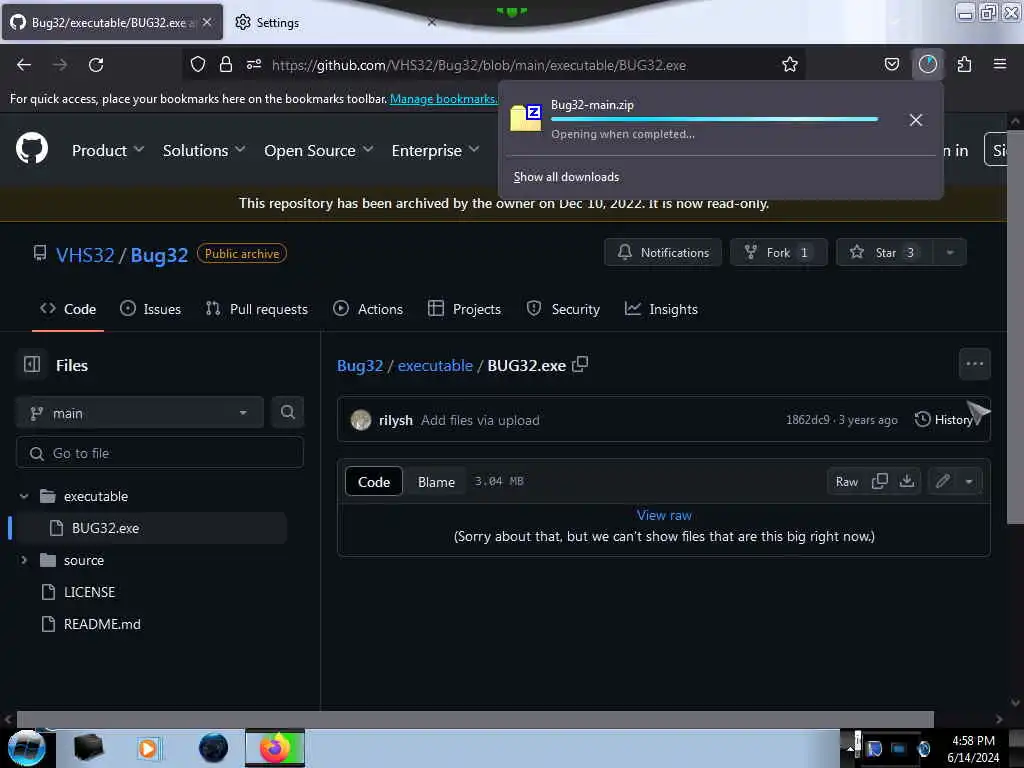Viewport: 1024px width, 768px height.
Task: Open the main branch selector dropdown
Action: (x=140, y=413)
